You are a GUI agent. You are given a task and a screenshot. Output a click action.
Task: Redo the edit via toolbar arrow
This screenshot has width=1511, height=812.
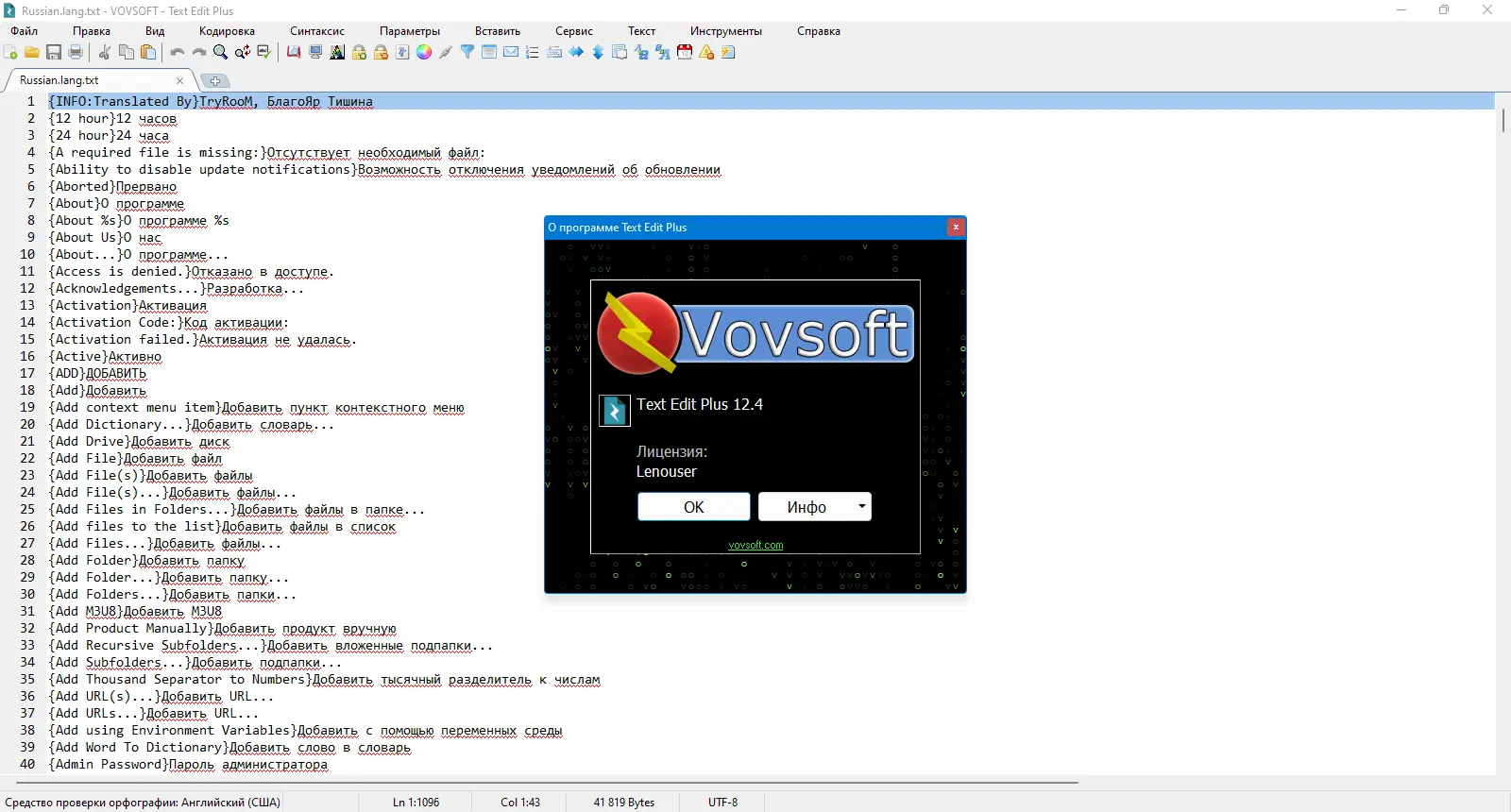(199, 53)
